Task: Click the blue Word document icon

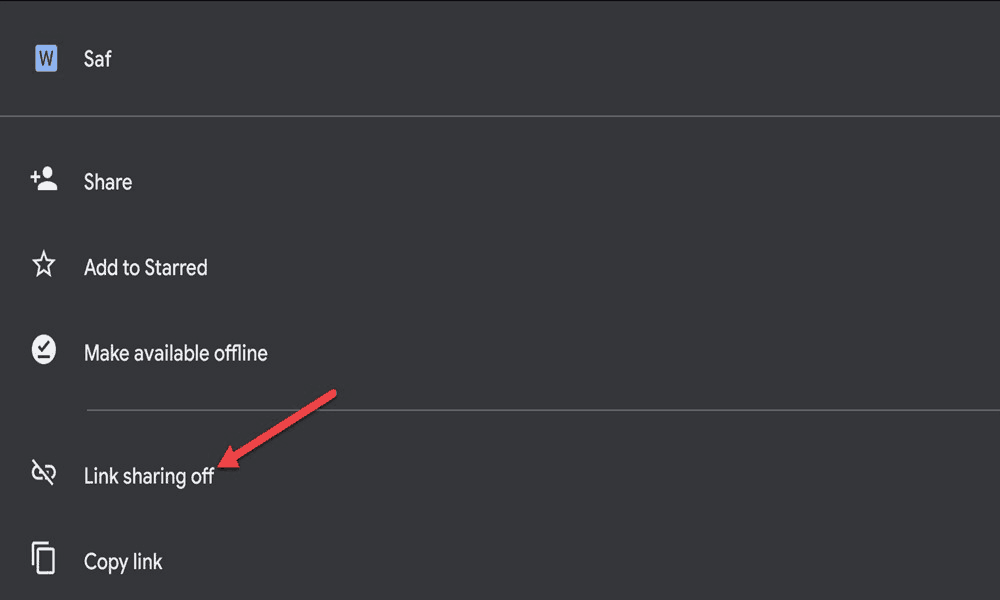Action: coord(46,58)
